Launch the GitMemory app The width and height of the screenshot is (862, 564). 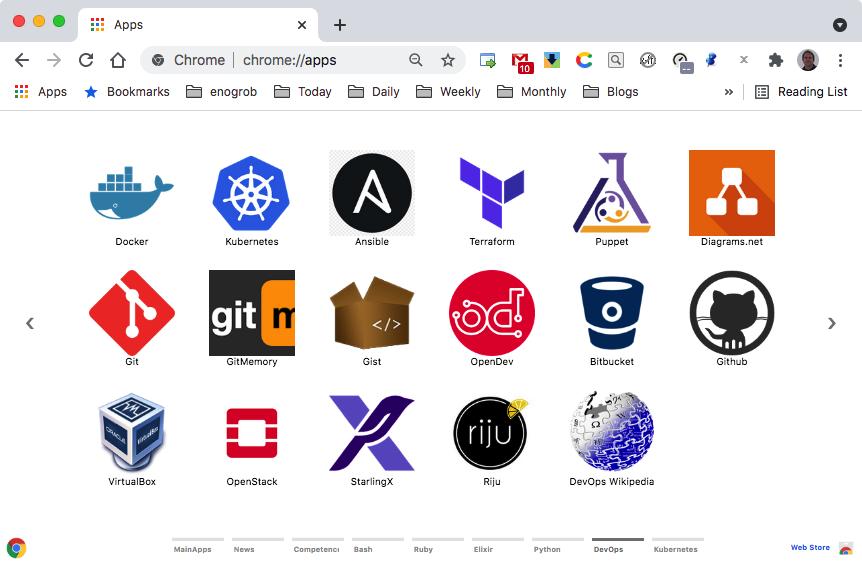coord(252,313)
